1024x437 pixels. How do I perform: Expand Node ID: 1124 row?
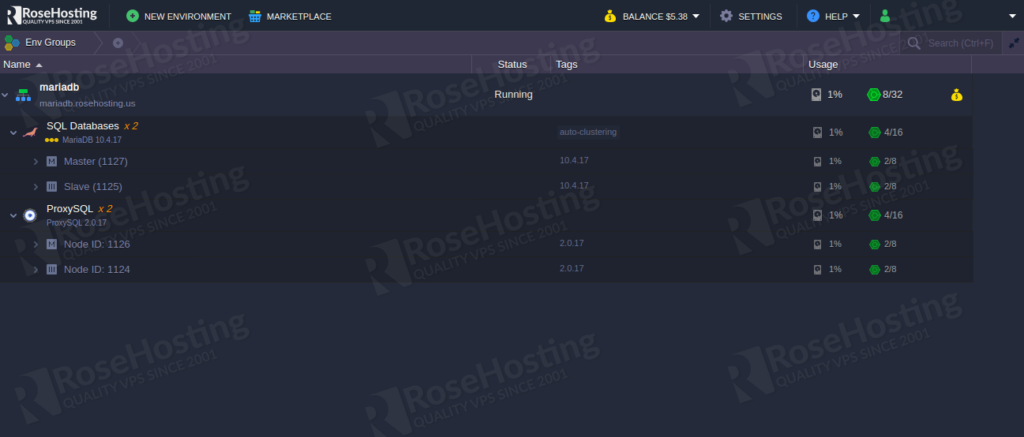tap(36, 269)
